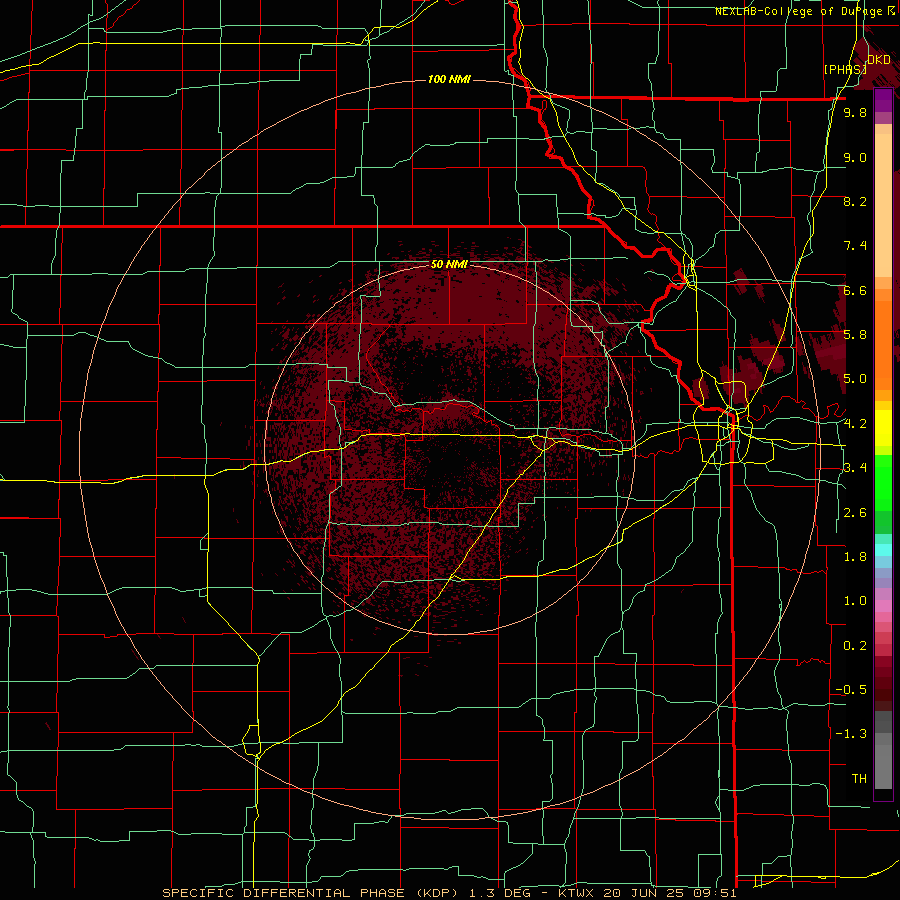Click the 1.0 value on the color scale
Image resolution: width=900 pixels, height=900 pixels.
855,601
